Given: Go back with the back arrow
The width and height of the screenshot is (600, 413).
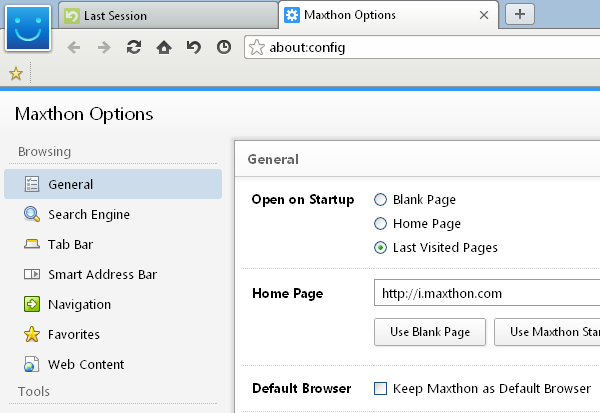Looking at the screenshot, I should tap(74, 47).
